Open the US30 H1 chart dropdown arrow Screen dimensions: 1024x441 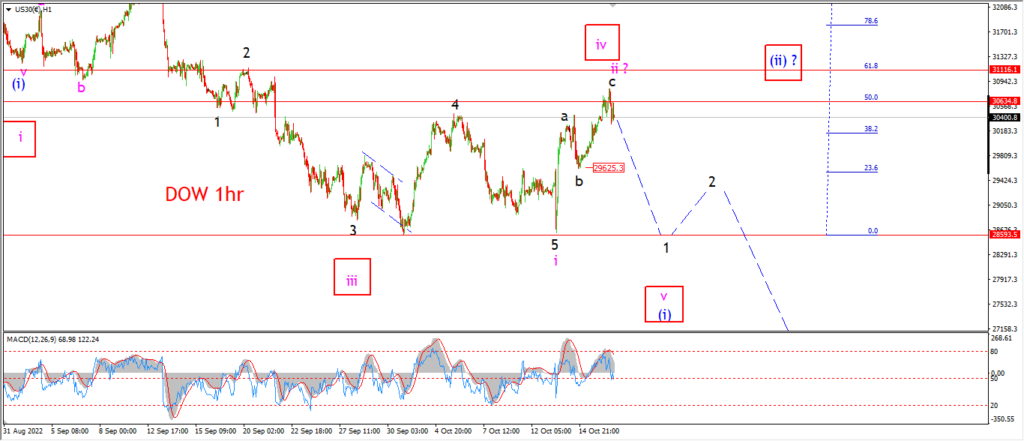[7, 9]
